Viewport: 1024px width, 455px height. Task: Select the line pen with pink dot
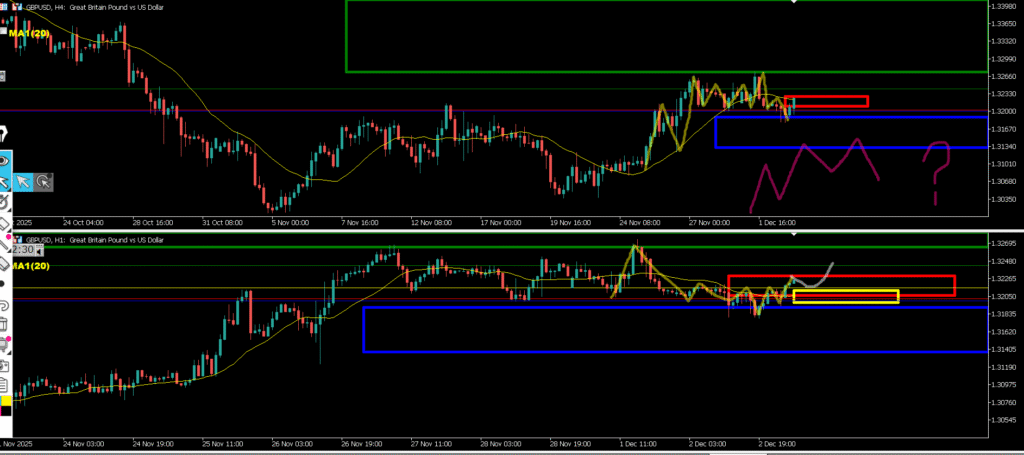[5, 244]
